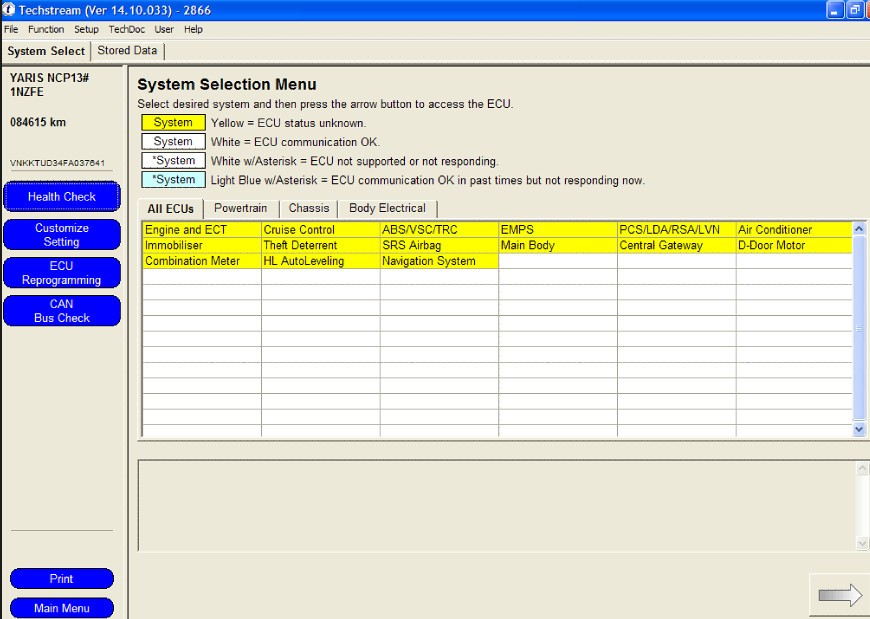
Task: Select the Chassis tab
Action: [x=308, y=208]
